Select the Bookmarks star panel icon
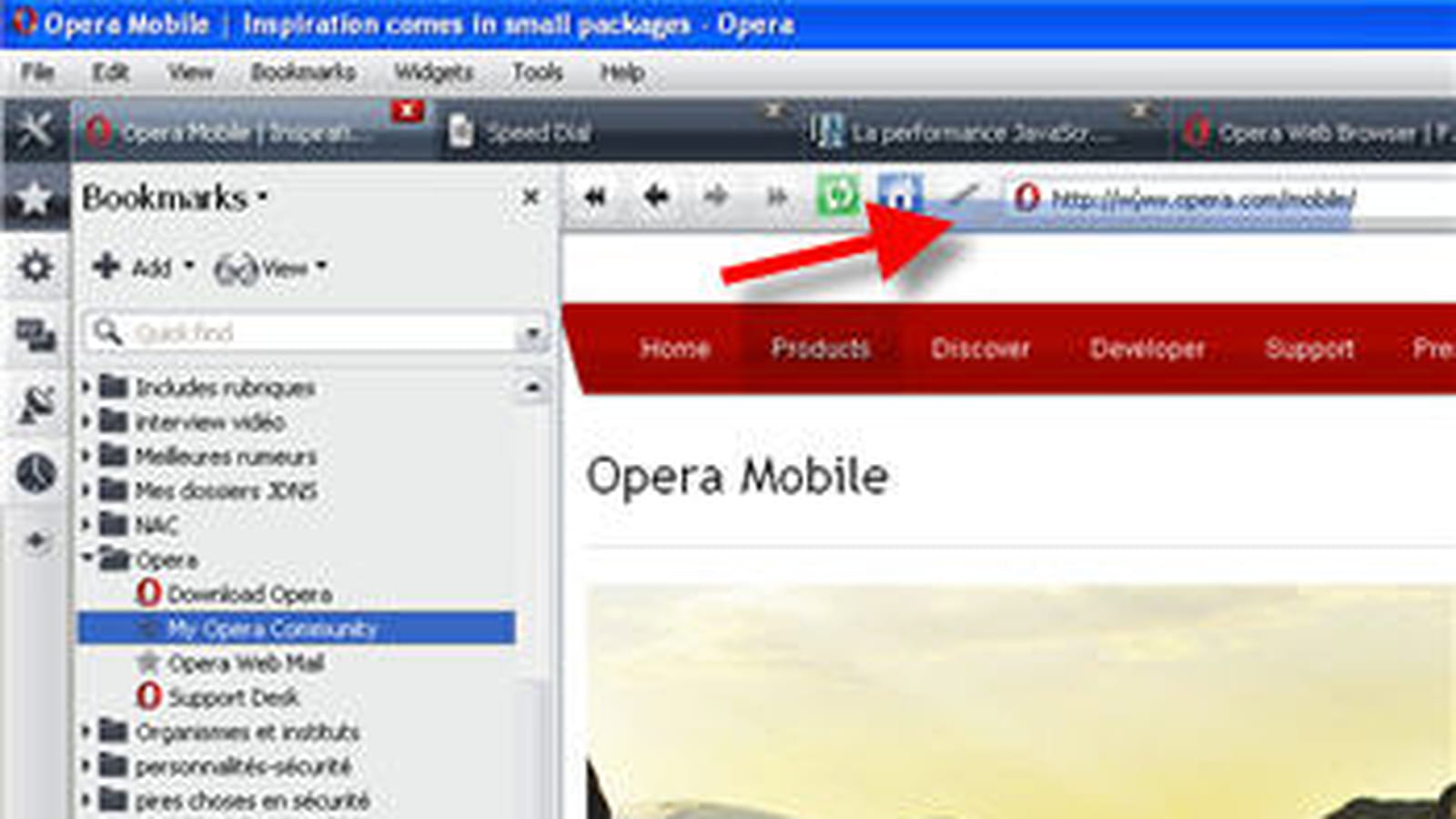Viewport: 1456px width, 819px height. click(35, 197)
